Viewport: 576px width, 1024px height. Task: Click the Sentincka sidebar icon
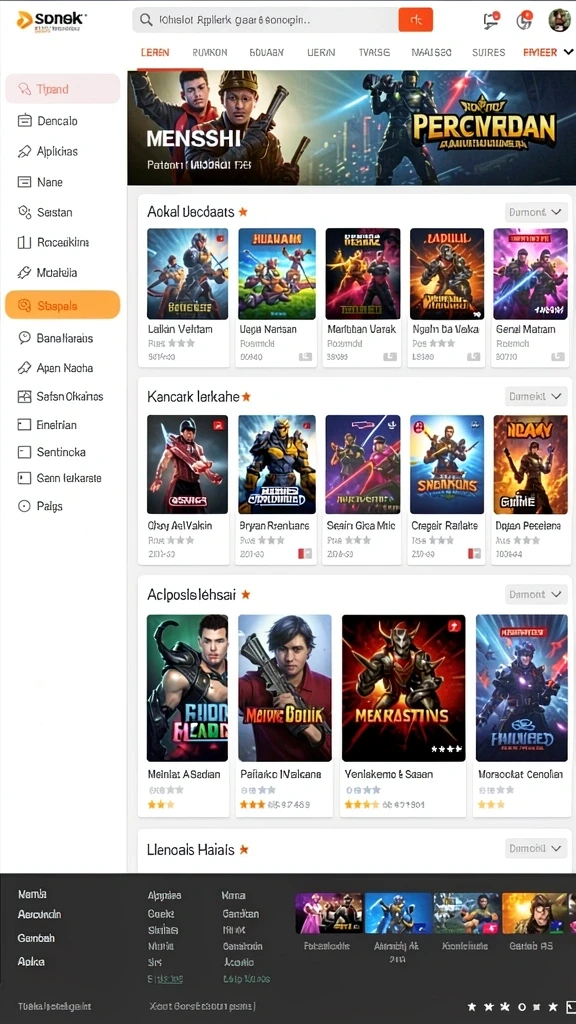pos(25,452)
